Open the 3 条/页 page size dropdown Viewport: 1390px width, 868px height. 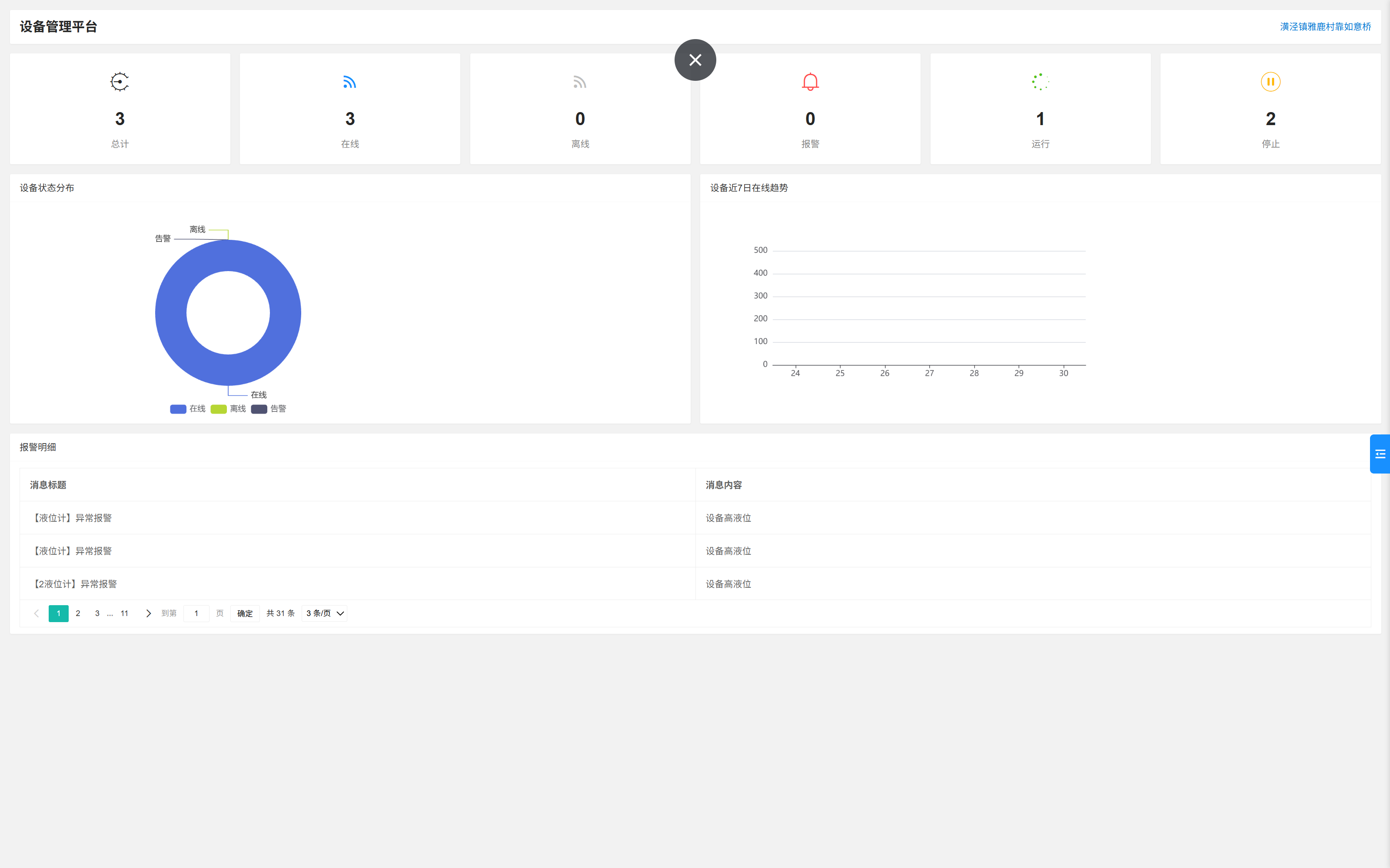pos(325,613)
